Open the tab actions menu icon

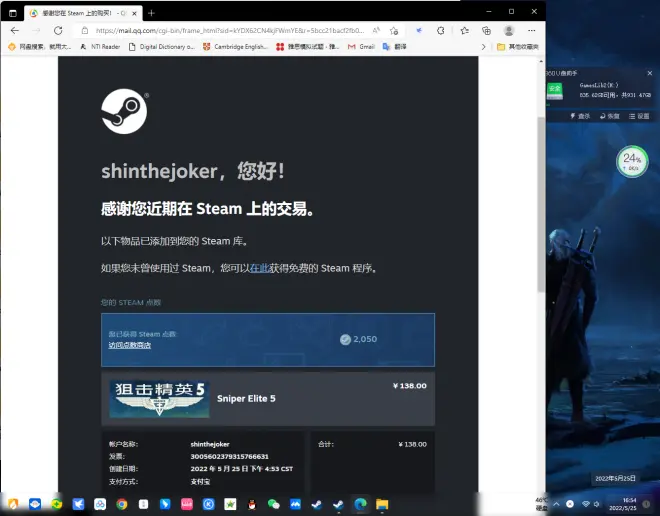click(13, 13)
